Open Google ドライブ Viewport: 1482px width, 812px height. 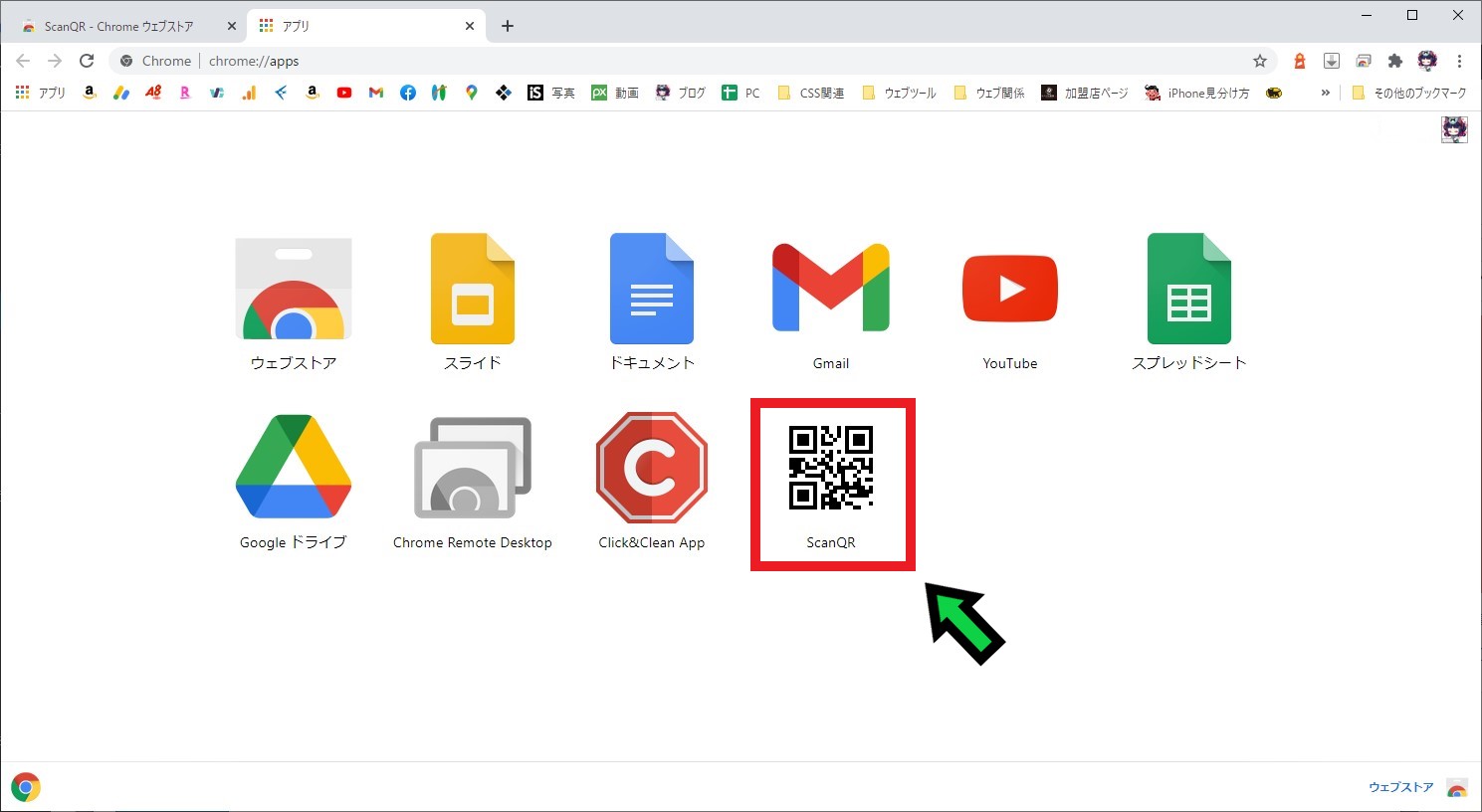point(293,468)
